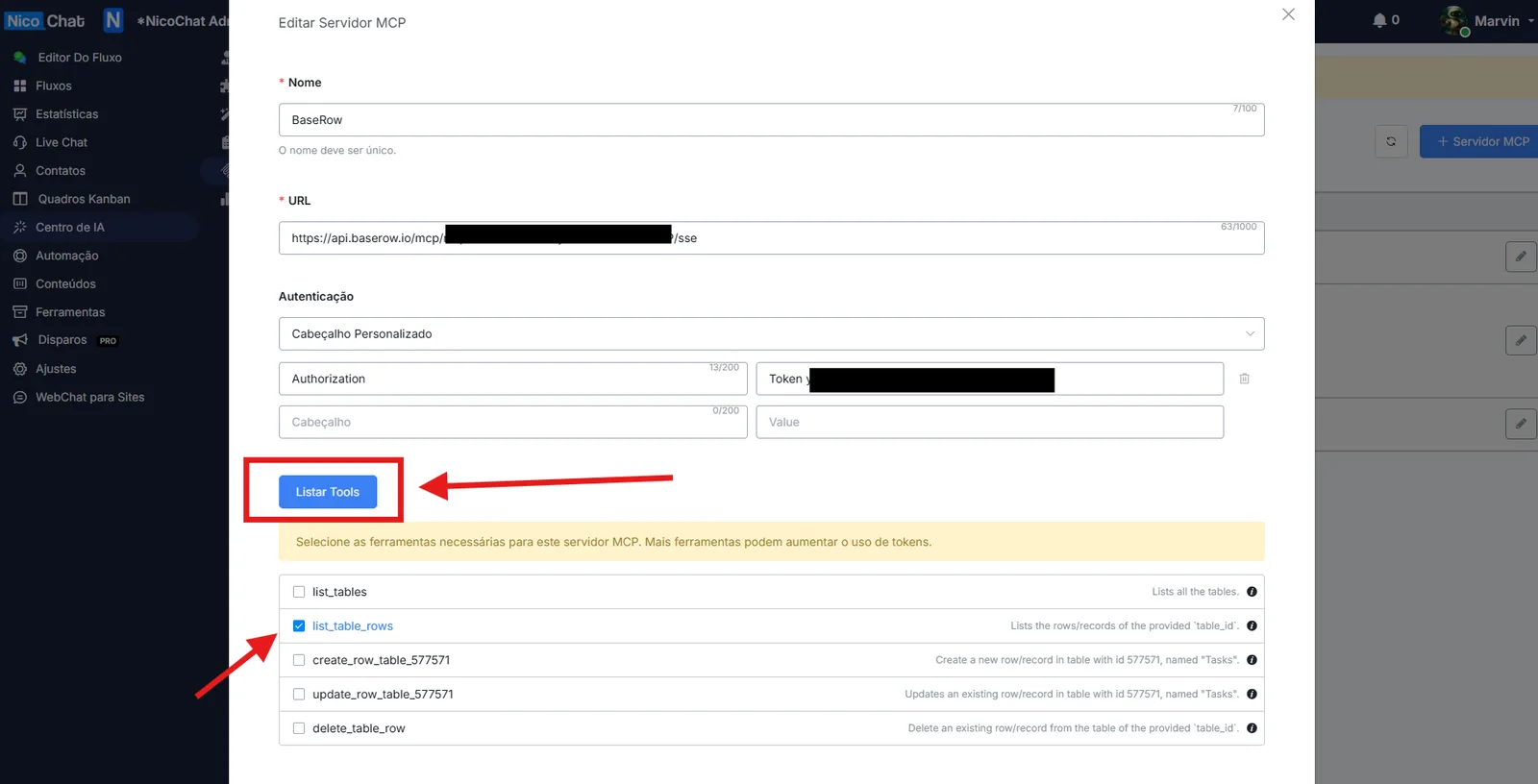Click the Live Chat headset icon

tap(19, 142)
